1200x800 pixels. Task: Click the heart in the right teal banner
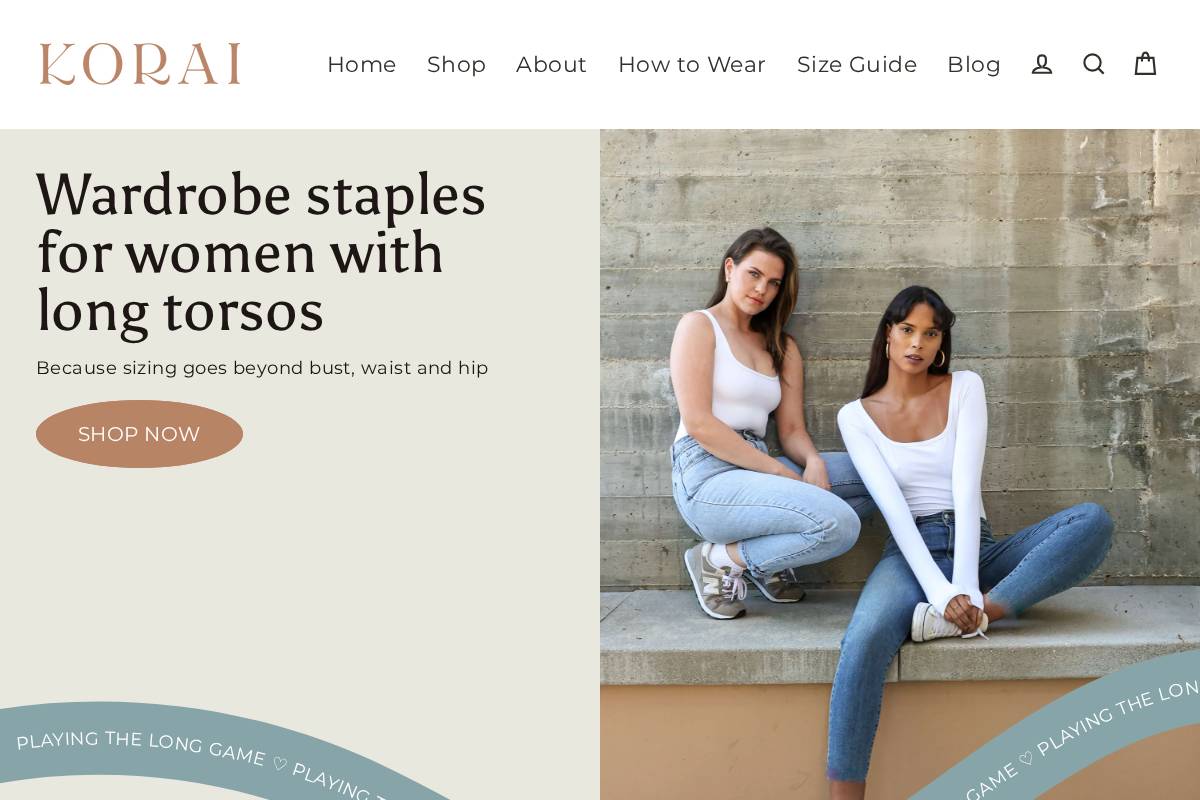click(1026, 759)
